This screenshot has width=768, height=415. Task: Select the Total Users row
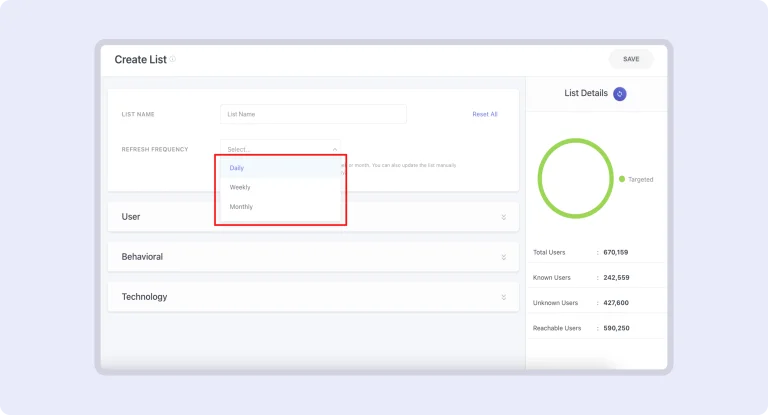pyautogui.click(x=595, y=252)
